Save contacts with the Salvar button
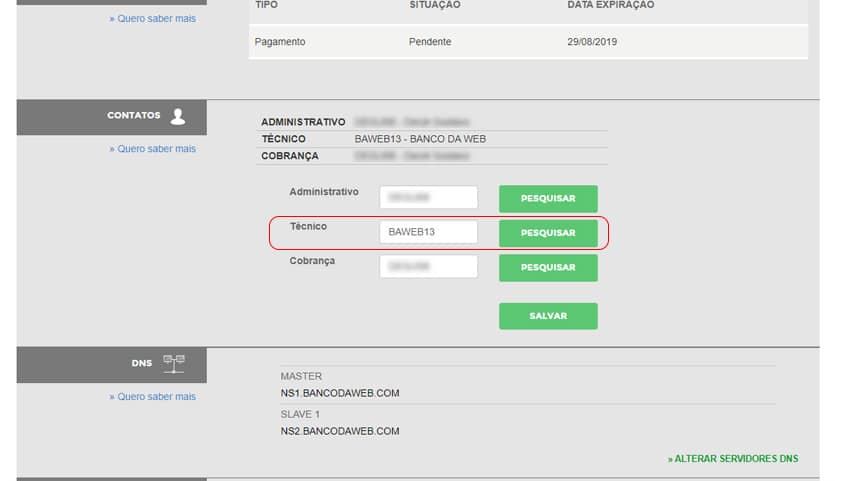Viewport: 847px width, 481px height. [x=548, y=316]
